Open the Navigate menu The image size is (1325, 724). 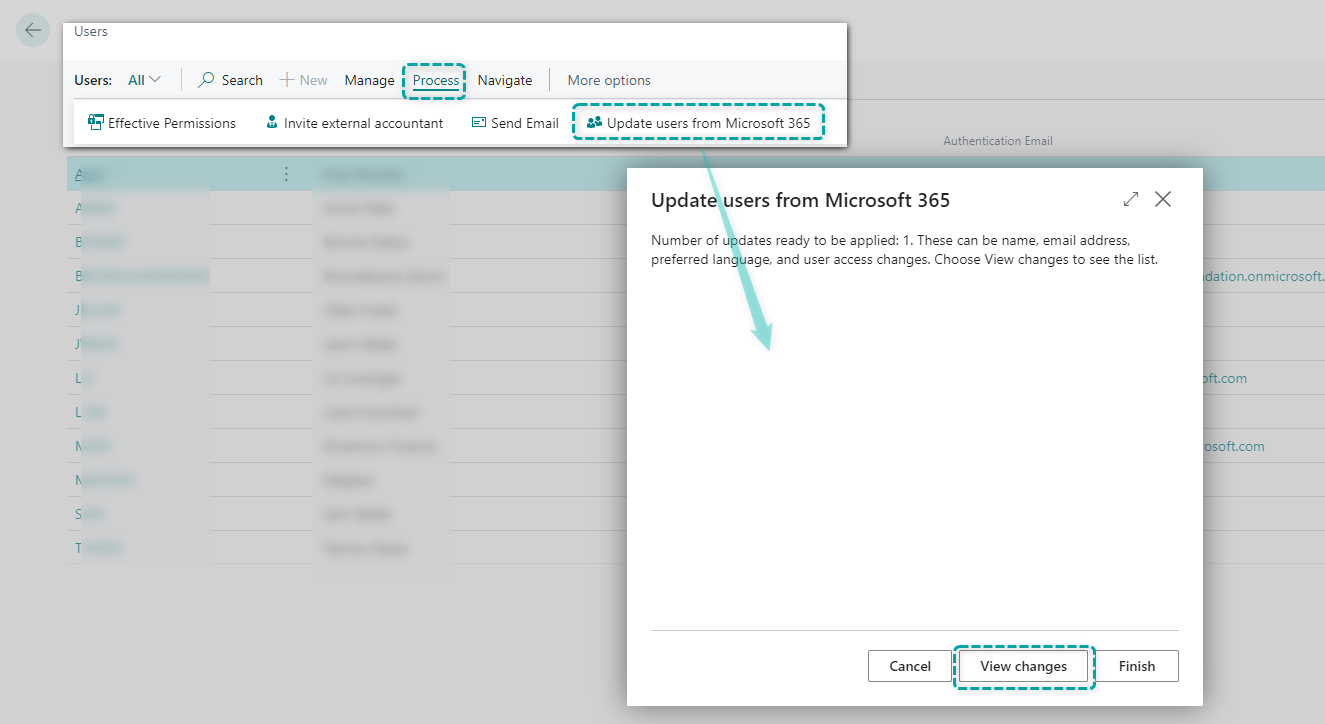[x=505, y=80]
